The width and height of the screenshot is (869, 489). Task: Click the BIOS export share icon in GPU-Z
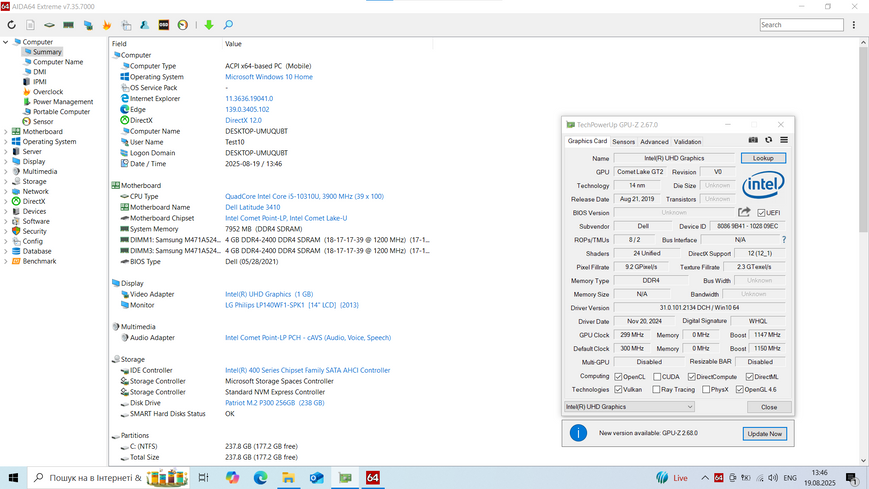[744, 212]
